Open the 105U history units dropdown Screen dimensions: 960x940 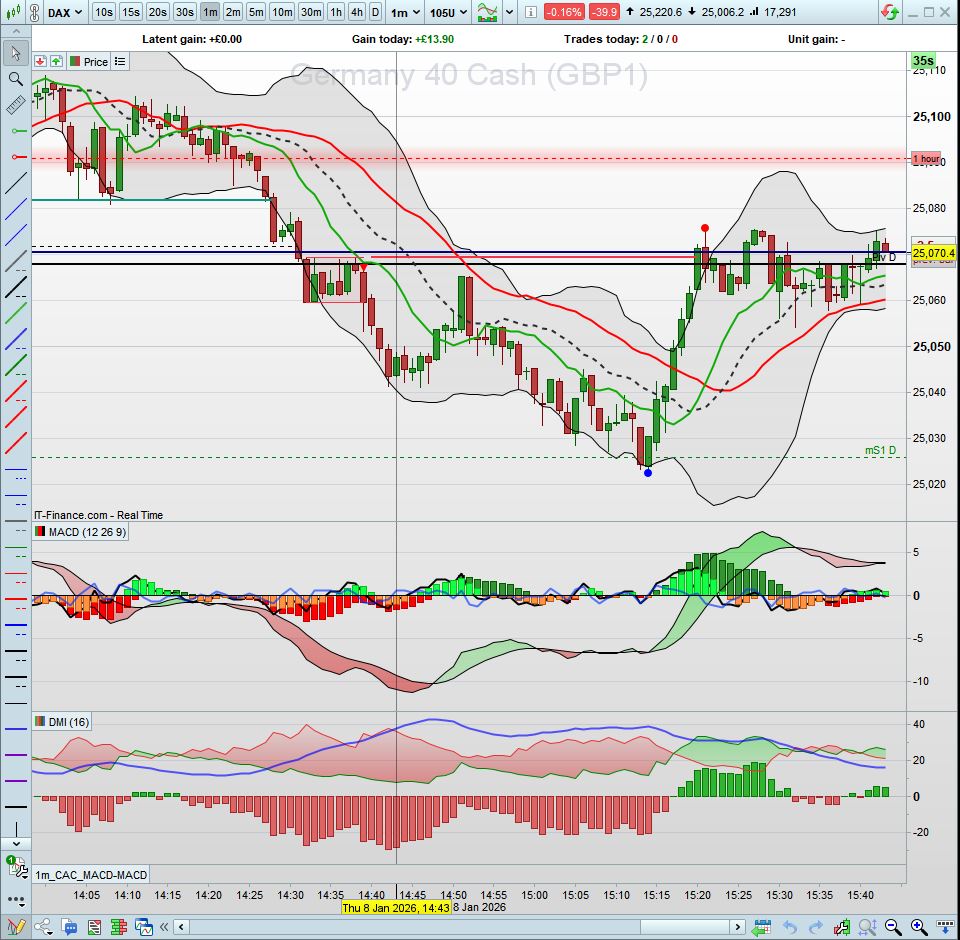point(449,12)
